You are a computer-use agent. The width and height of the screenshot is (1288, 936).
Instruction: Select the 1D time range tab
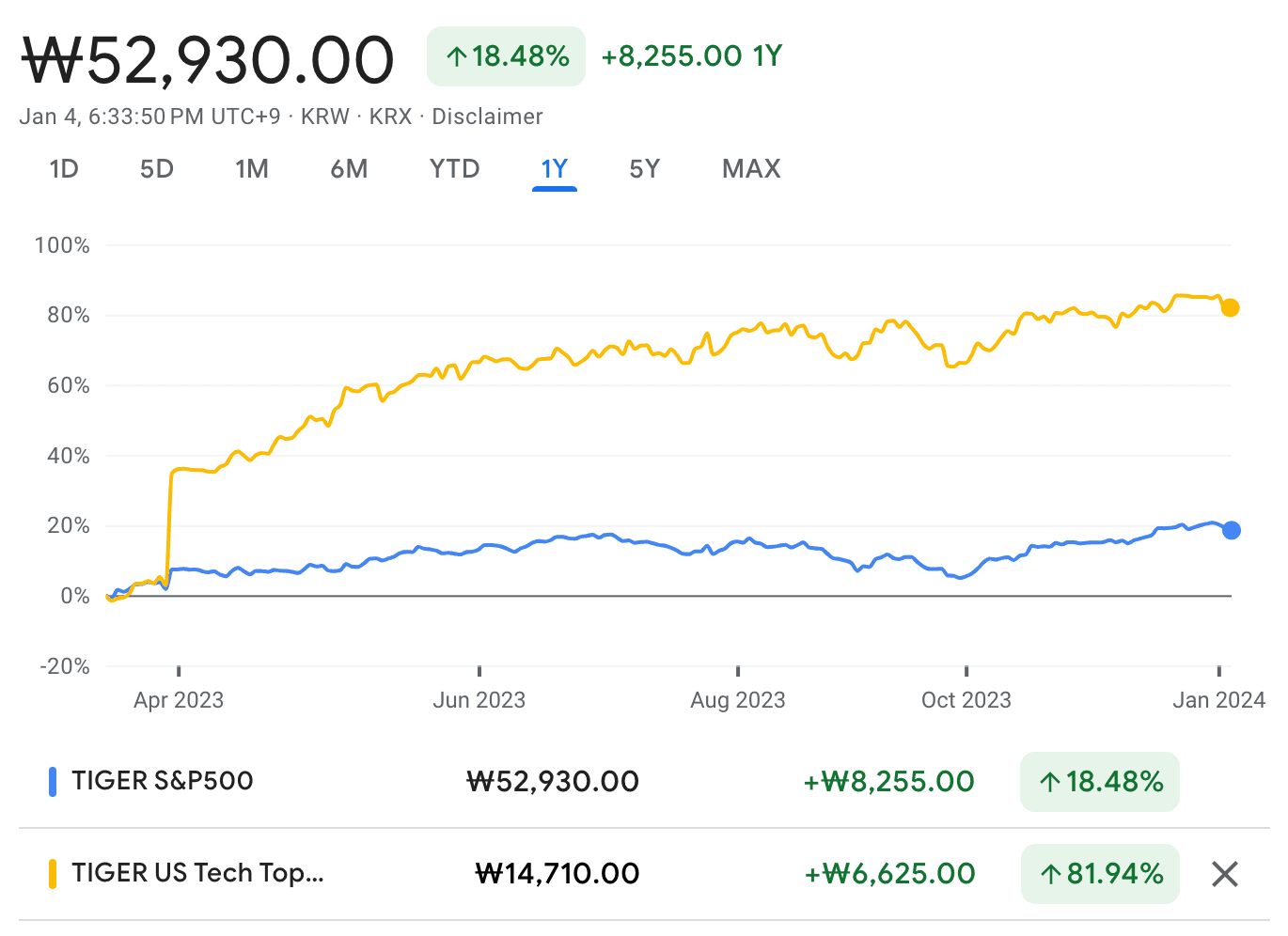tap(64, 169)
